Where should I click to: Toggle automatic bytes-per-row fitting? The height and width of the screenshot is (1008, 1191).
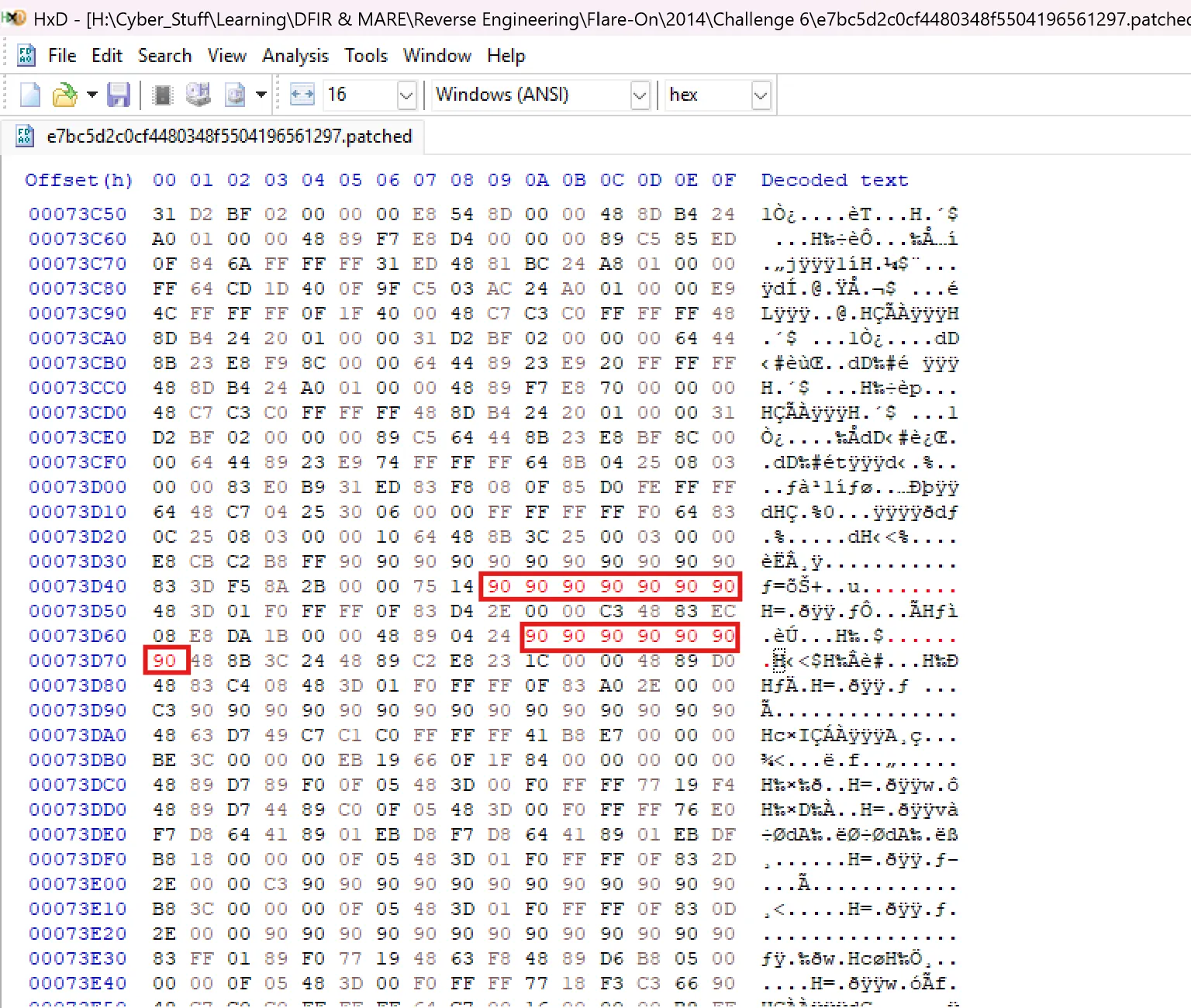[302, 95]
